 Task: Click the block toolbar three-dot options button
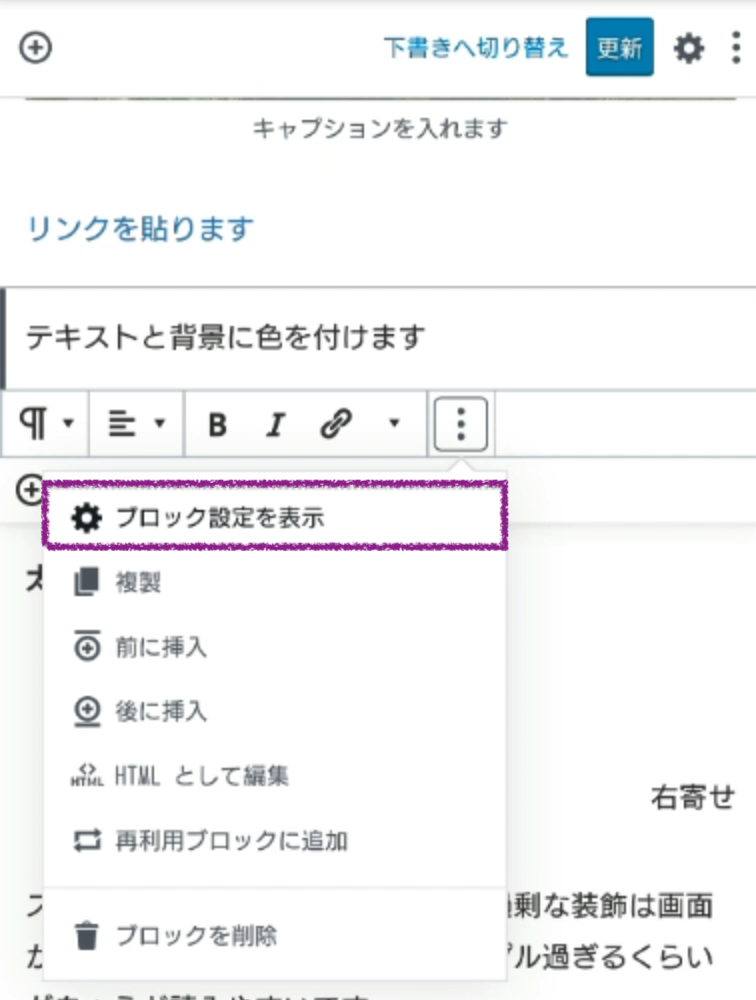pyautogui.click(x=461, y=425)
